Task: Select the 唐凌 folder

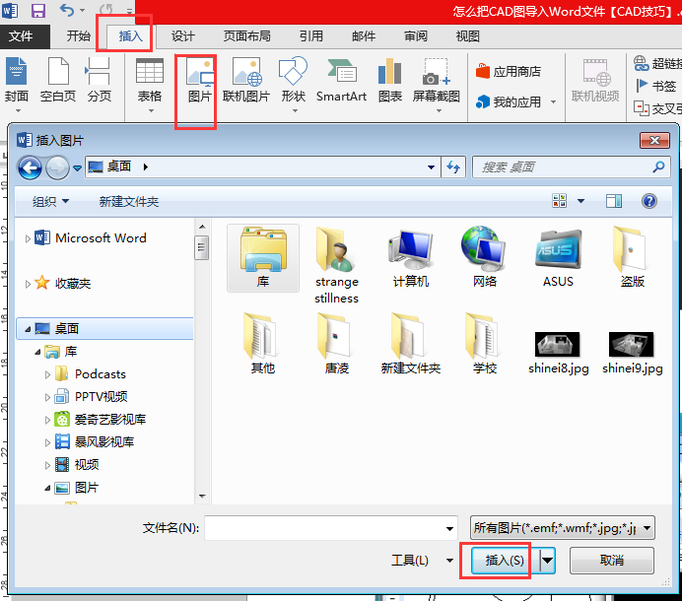Action: coord(337,344)
